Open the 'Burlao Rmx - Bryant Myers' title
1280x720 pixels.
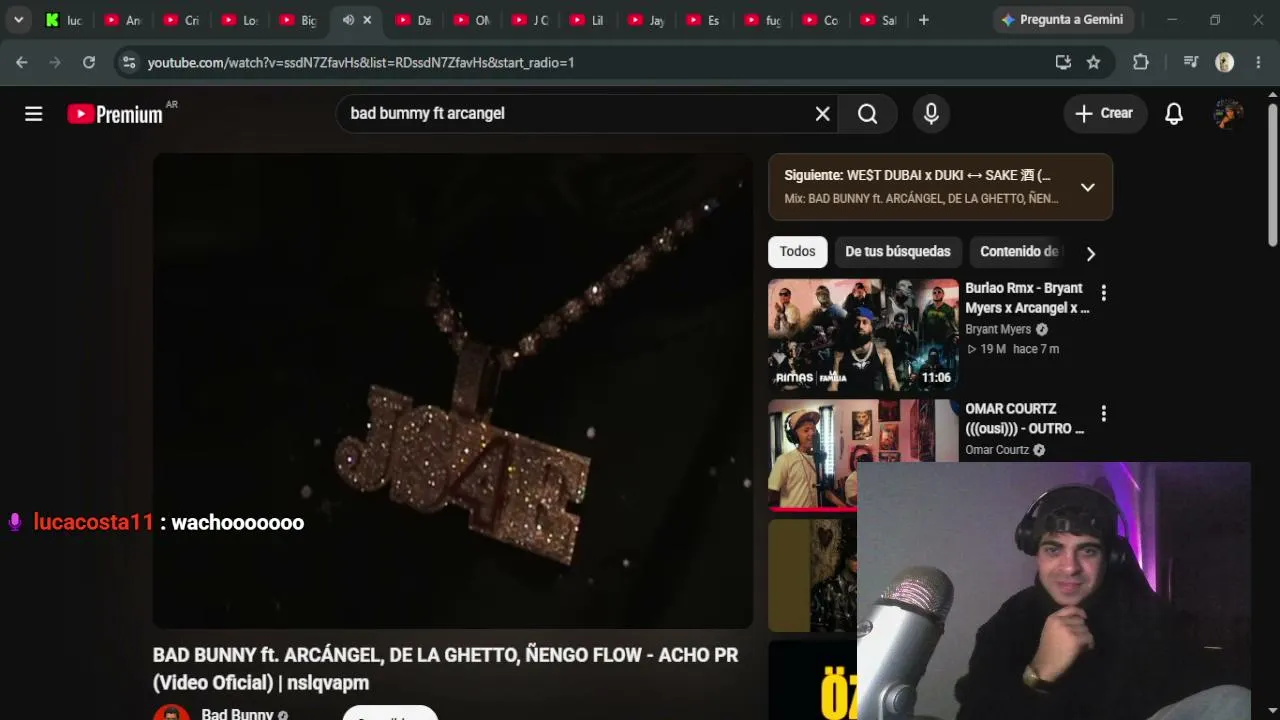pyautogui.click(x=1027, y=298)
